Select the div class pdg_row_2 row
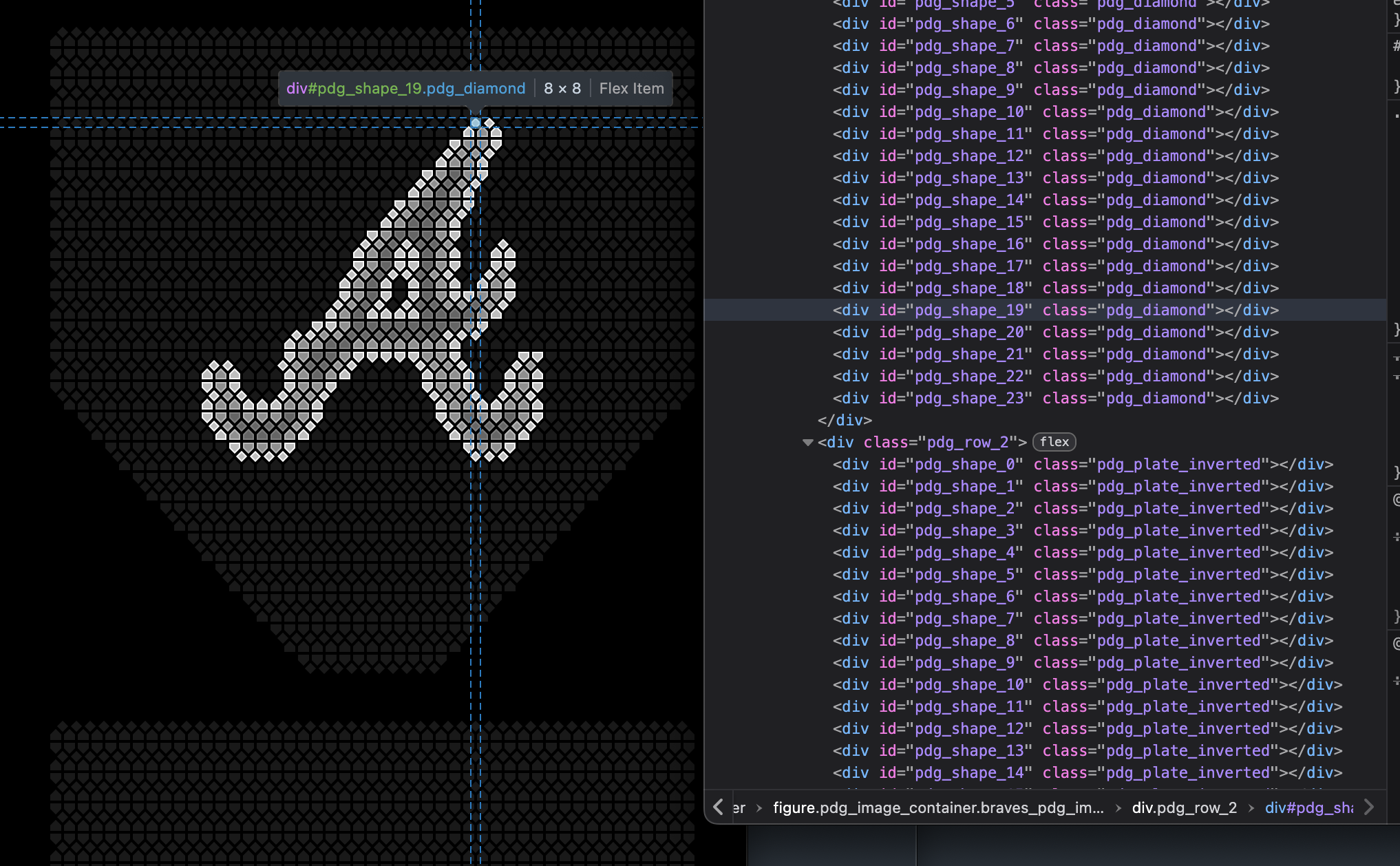 coord(1046,442)
